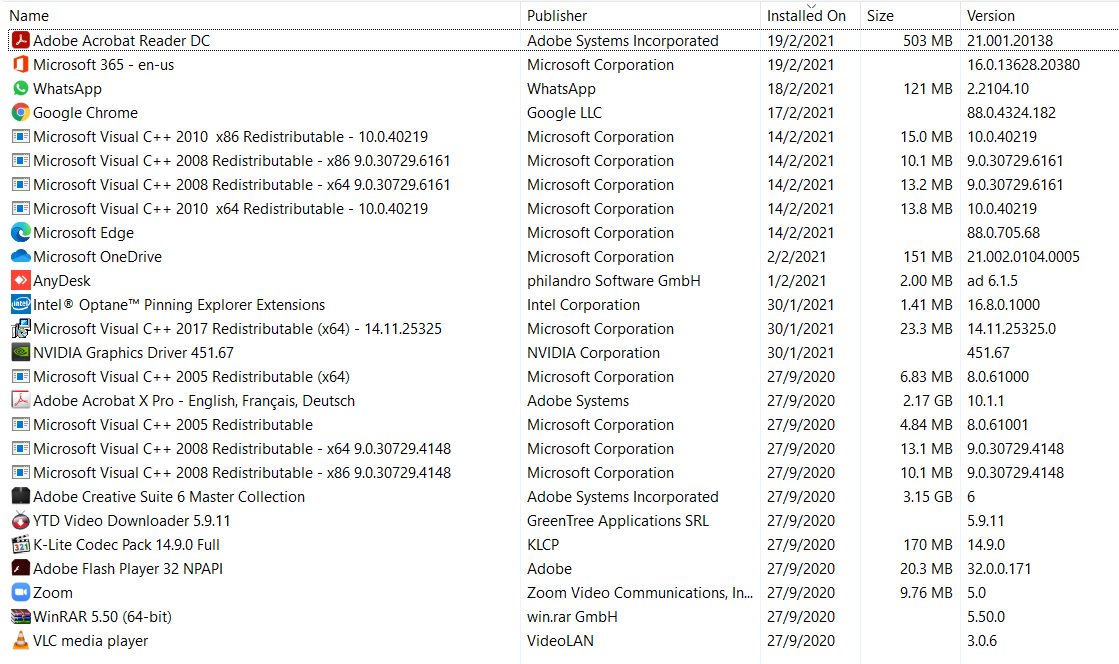
Task: Select YTD Video Downloader 5.9.11 name
Action: 131,520
